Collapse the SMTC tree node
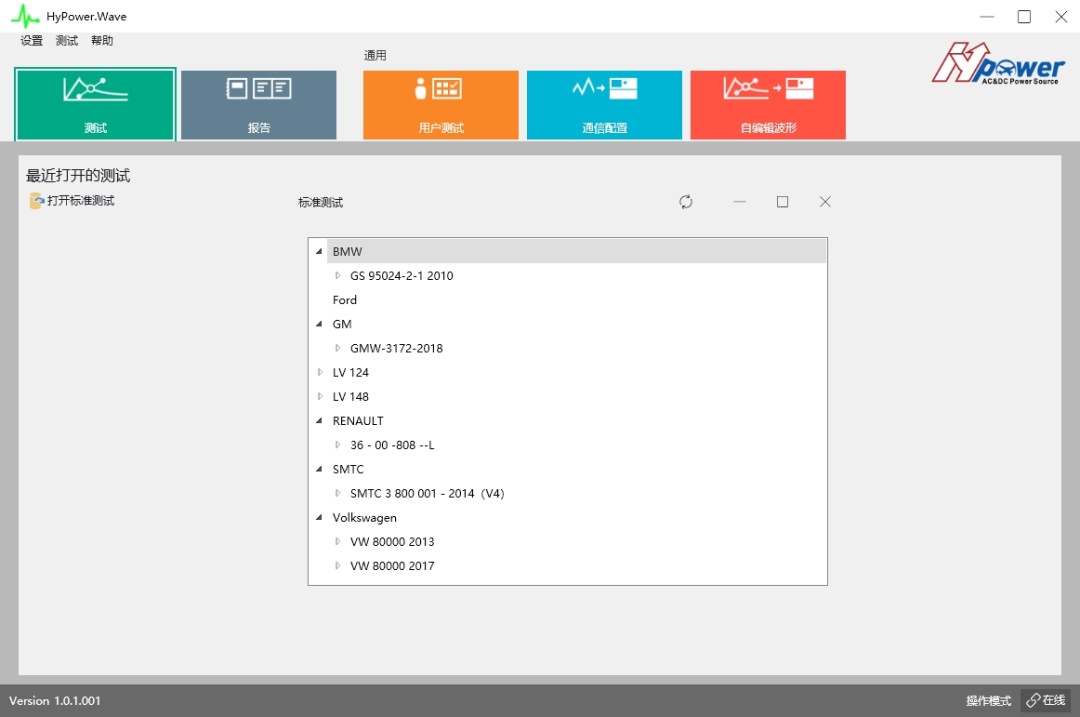1080x717 pixels. [319, 469]
